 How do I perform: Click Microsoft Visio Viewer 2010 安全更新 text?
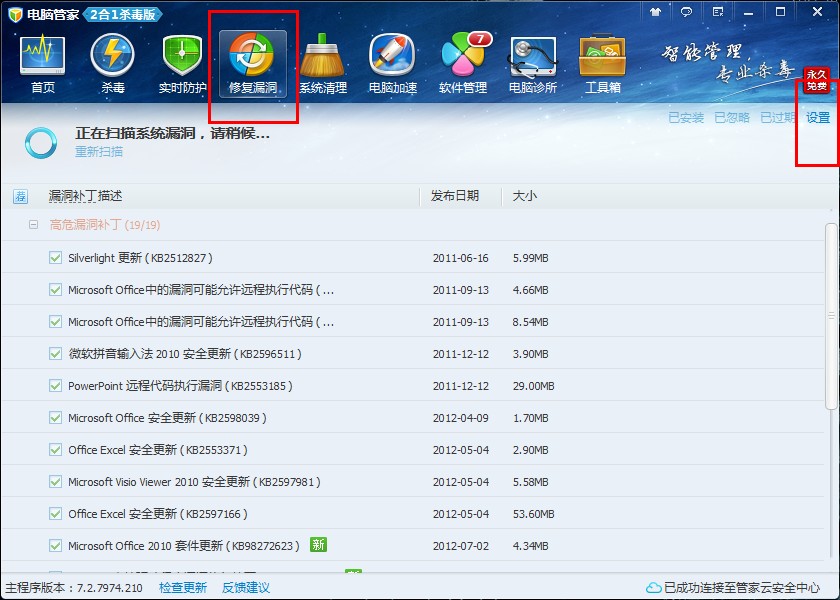(194, 482)
